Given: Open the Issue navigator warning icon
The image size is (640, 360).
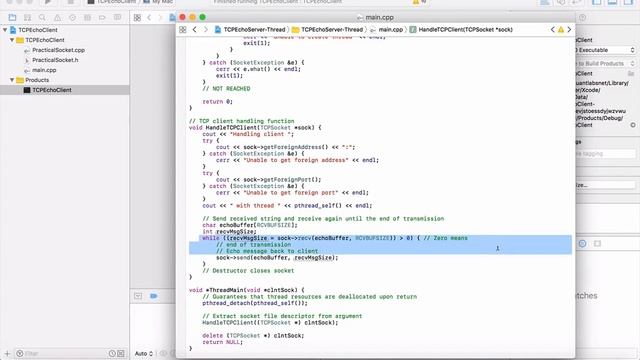Looking at the screenshot, I should (57, 18).
